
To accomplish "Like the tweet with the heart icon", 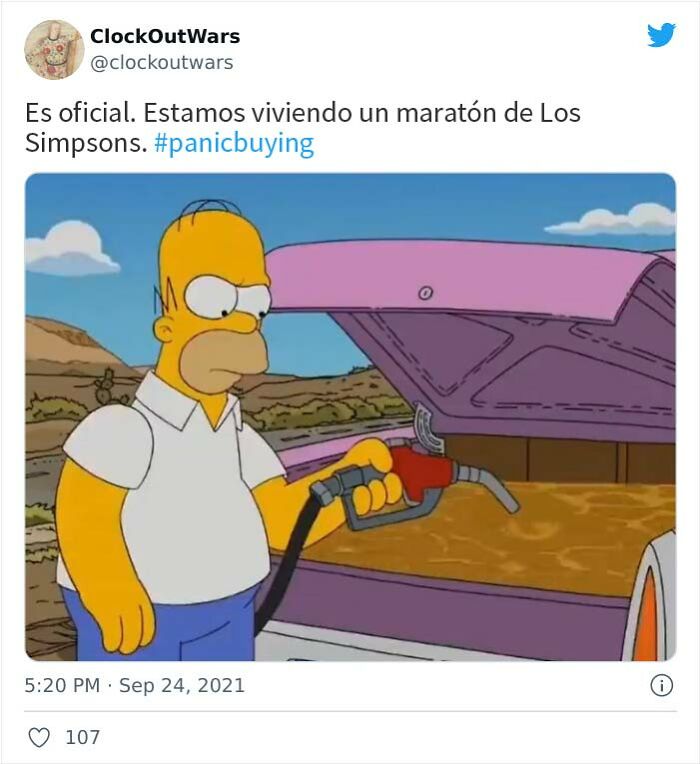I will click(39, 737).
